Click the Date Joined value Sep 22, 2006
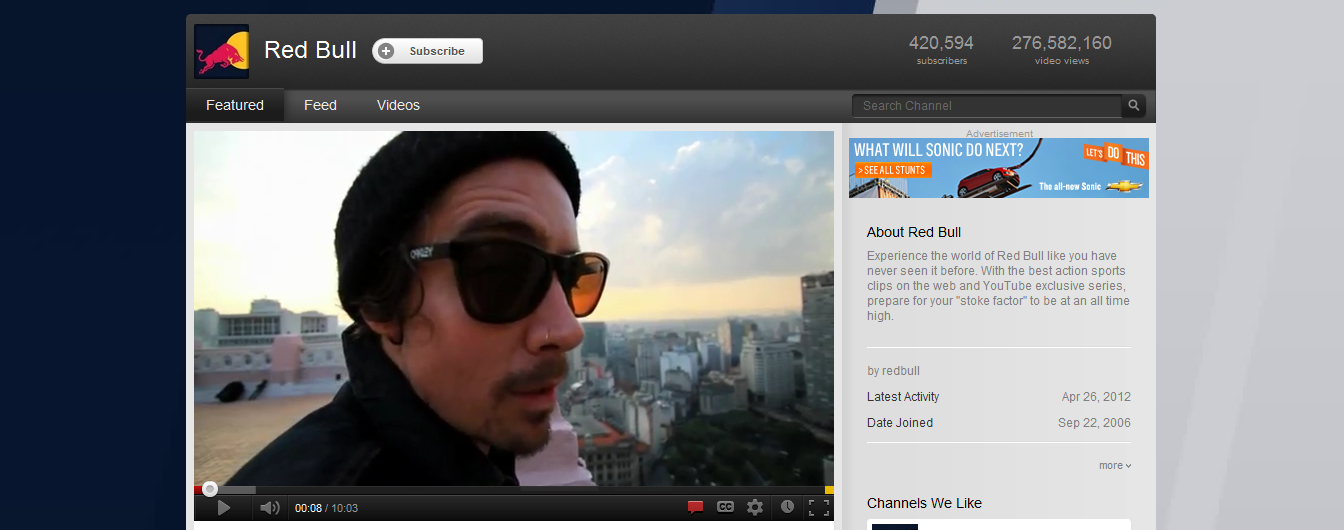The width and height of the screenshot is (1344, 530). pos(1094,423)
